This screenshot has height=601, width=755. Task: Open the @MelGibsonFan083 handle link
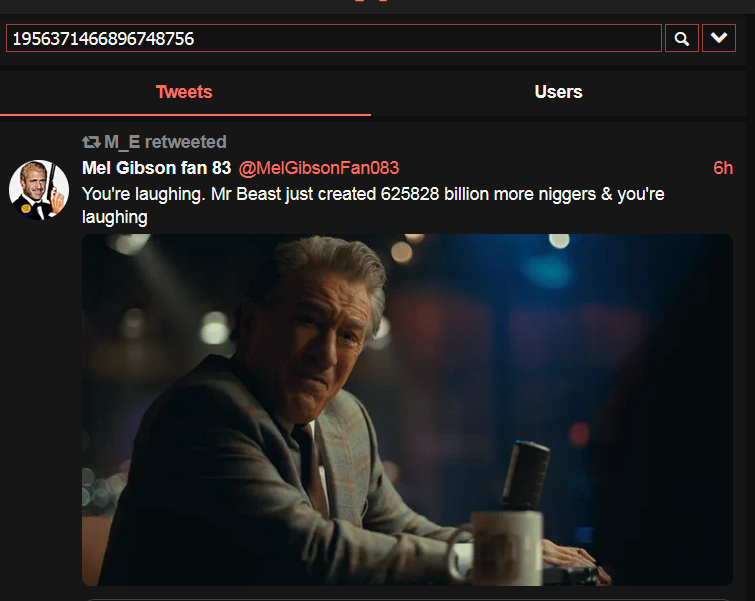pos(318,168)
